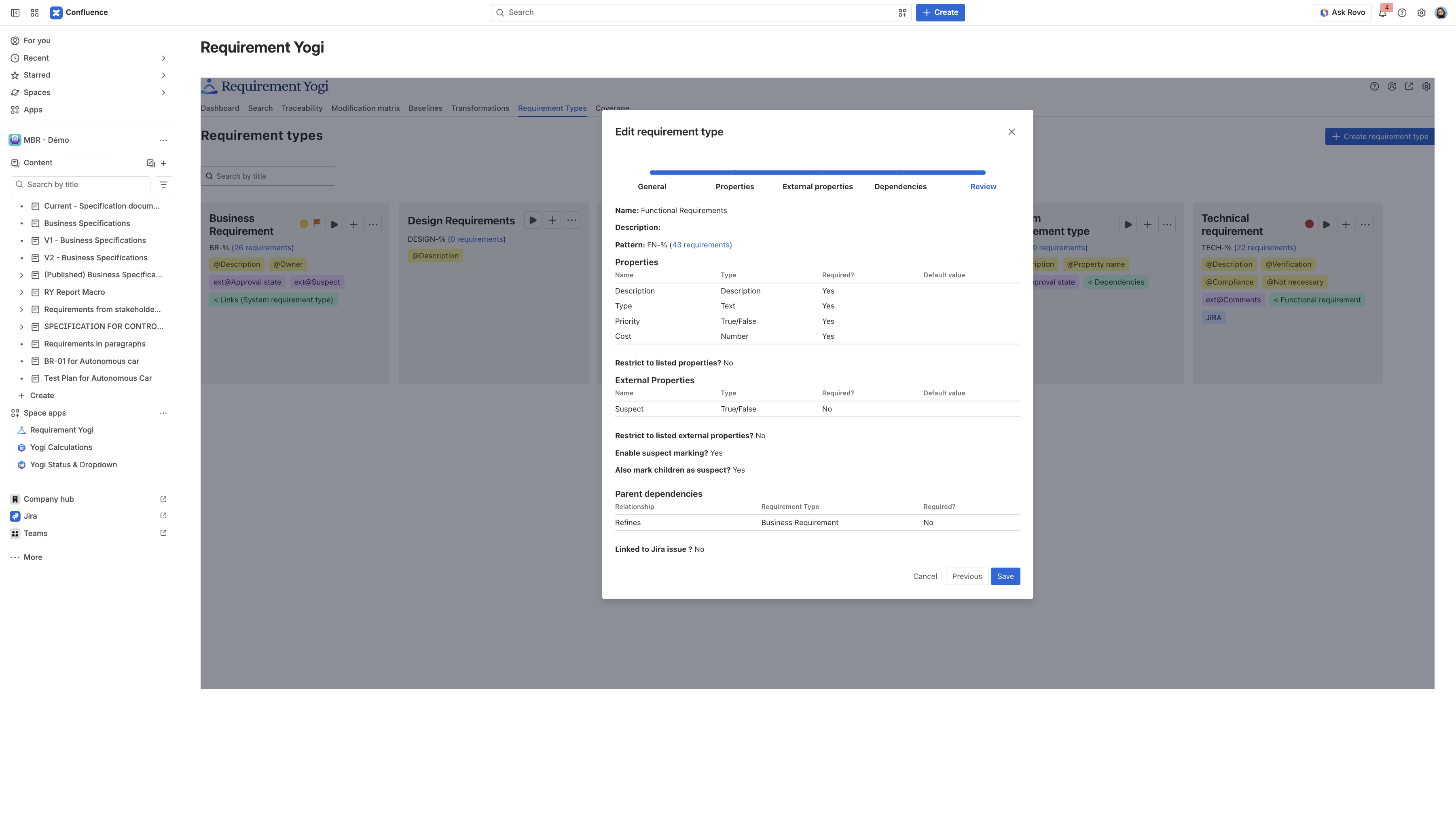Switch to the Dependencies wizard step
This screenshot has height=815, width=1456.
[x=900, y=186]
